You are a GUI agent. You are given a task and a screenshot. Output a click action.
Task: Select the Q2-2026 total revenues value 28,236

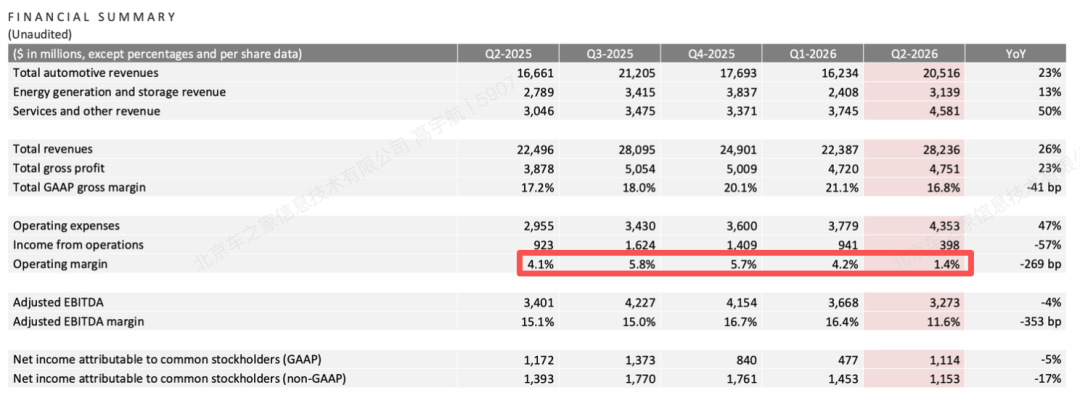click(942, 149)
